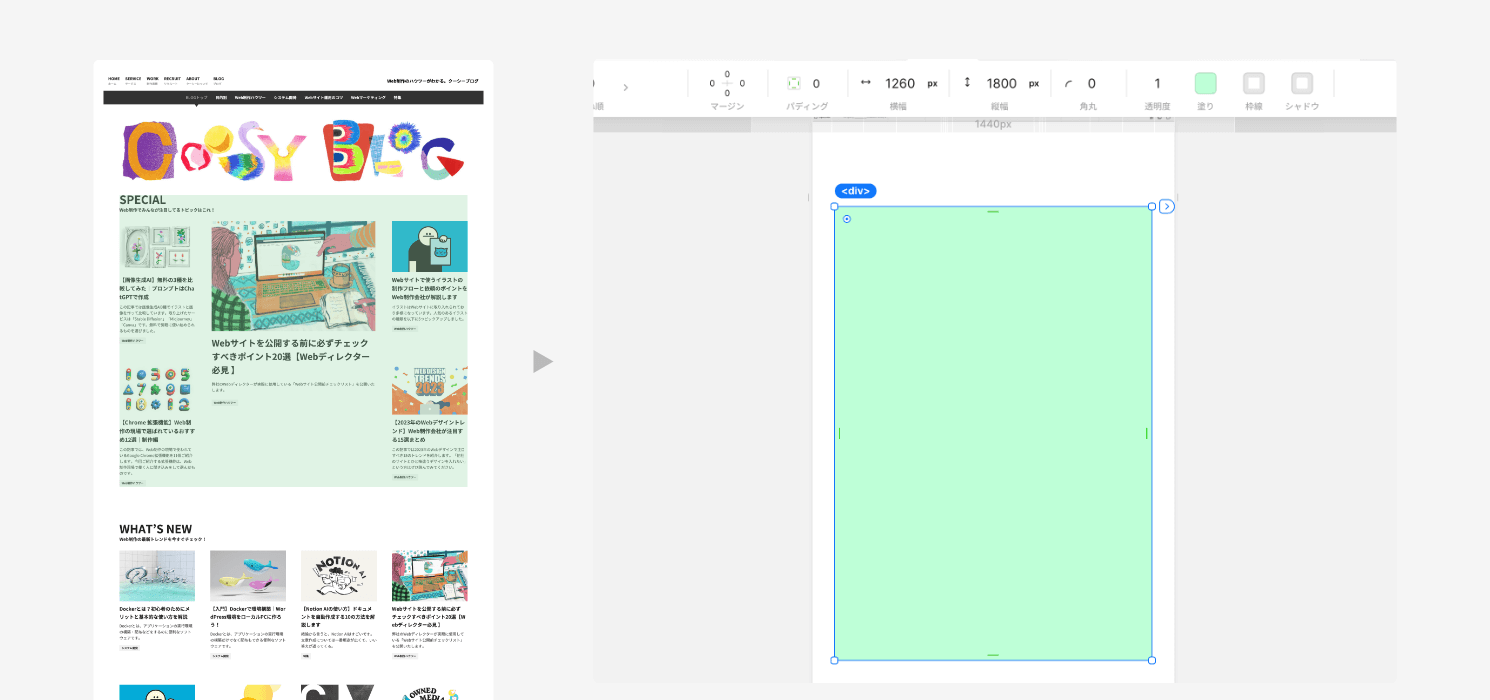Click the corner radius icon

pos(1068,84)
